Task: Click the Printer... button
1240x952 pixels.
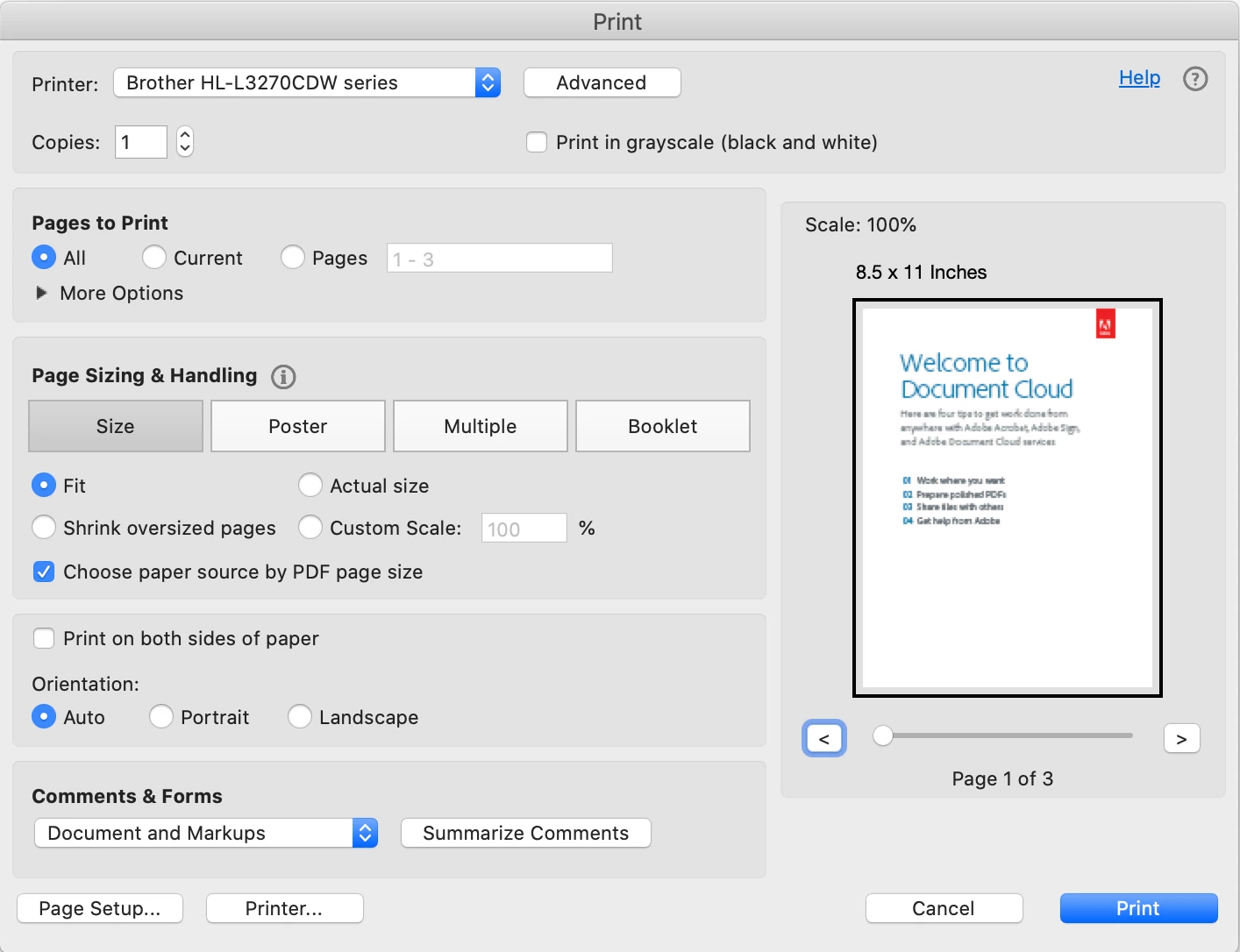Action: click(x=285, y=908)
